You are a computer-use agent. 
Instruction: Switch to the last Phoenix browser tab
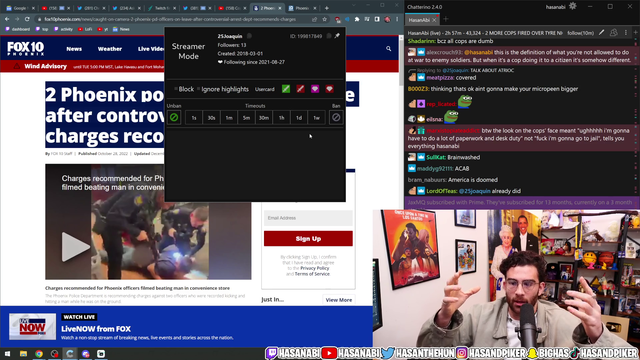coord(302,8)
